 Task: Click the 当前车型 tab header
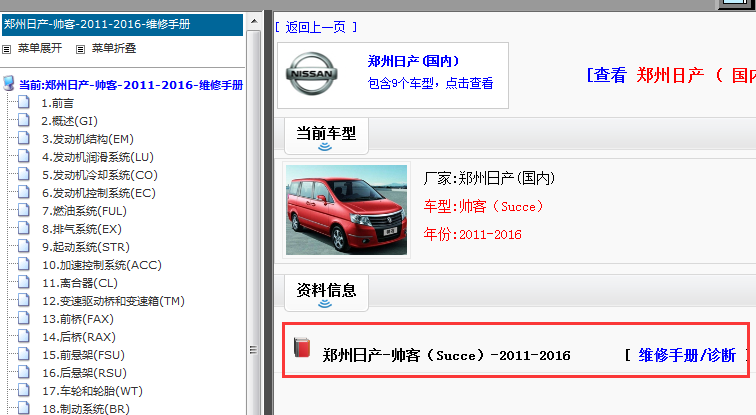[x=326, y=132]
